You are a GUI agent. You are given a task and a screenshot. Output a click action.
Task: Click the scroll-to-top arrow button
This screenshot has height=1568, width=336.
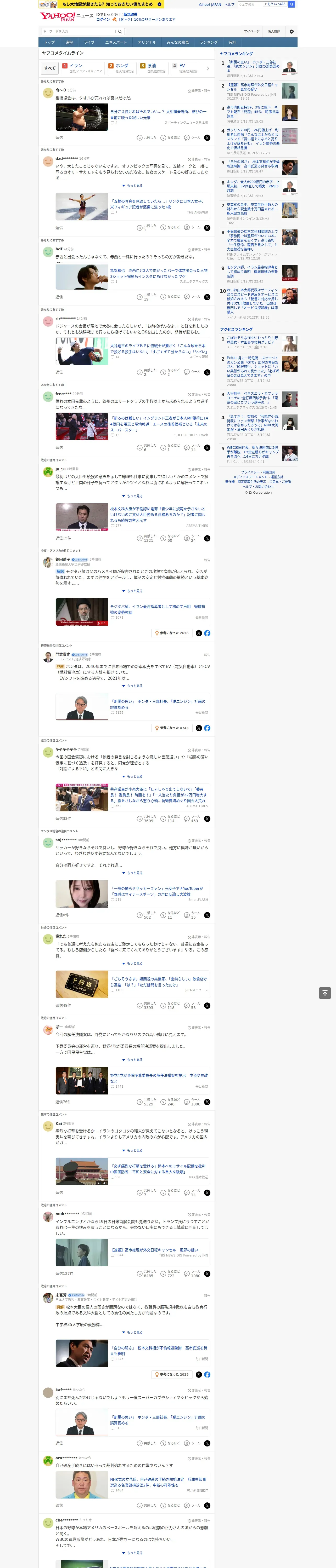coord(325,993)
